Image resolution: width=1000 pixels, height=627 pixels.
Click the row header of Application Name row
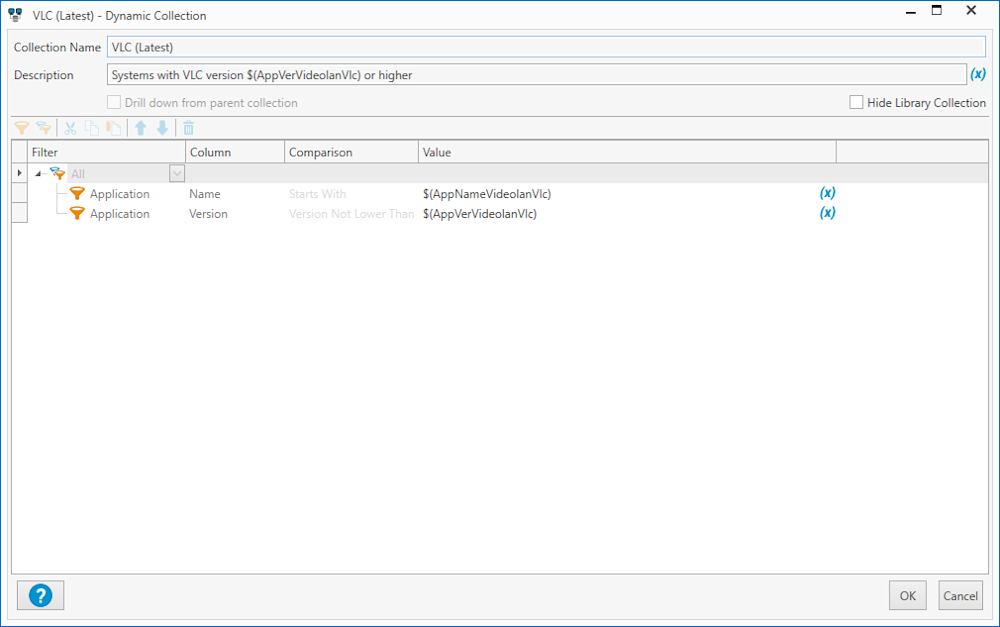coord(20,193)
